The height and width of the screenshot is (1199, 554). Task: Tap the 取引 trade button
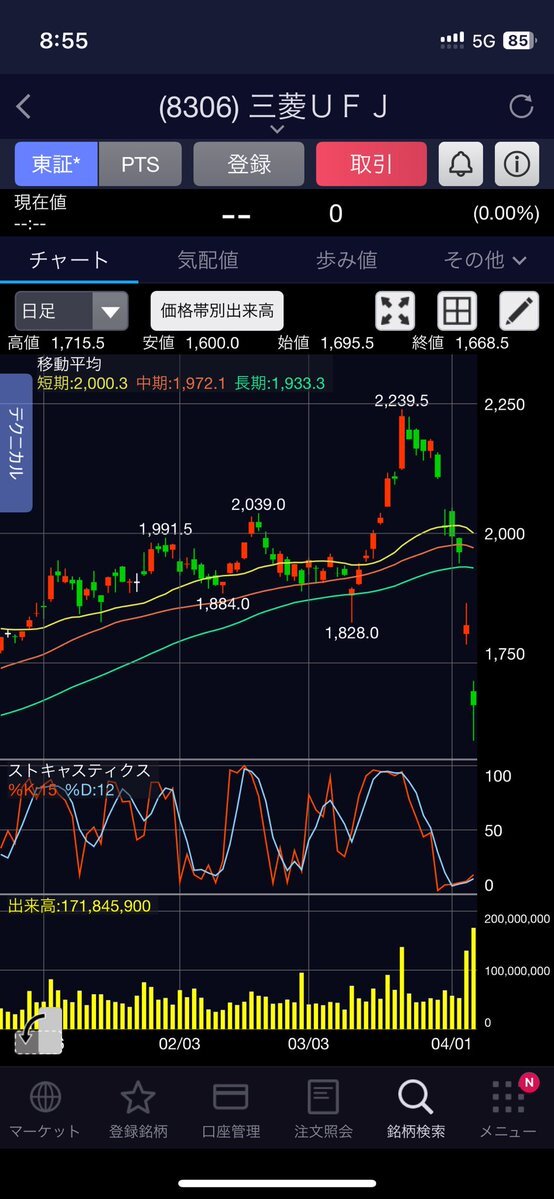(x=371, y=164)
